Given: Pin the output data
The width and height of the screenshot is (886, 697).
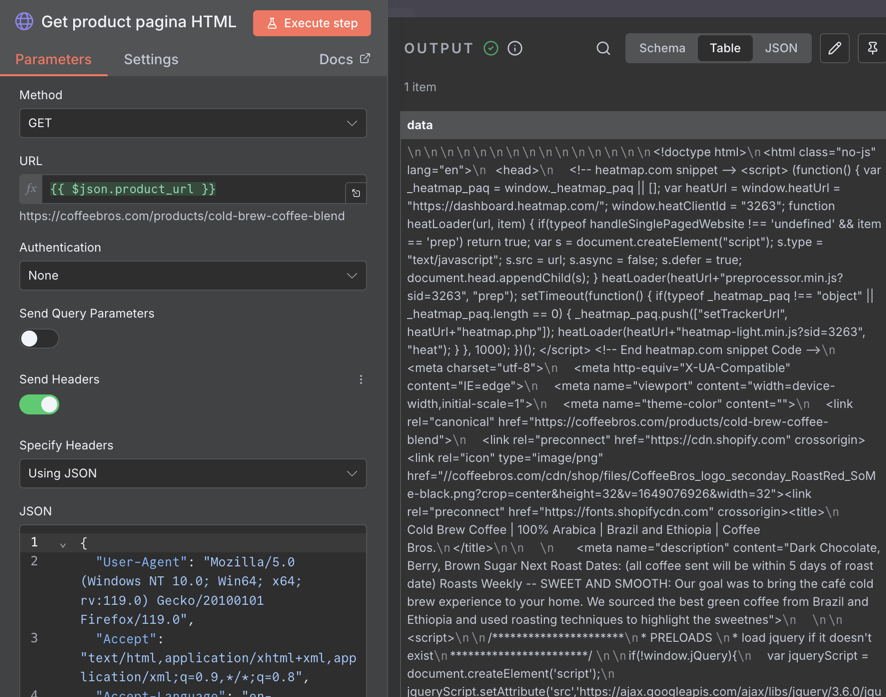Looking at the screenshot, I should [872, 49].
